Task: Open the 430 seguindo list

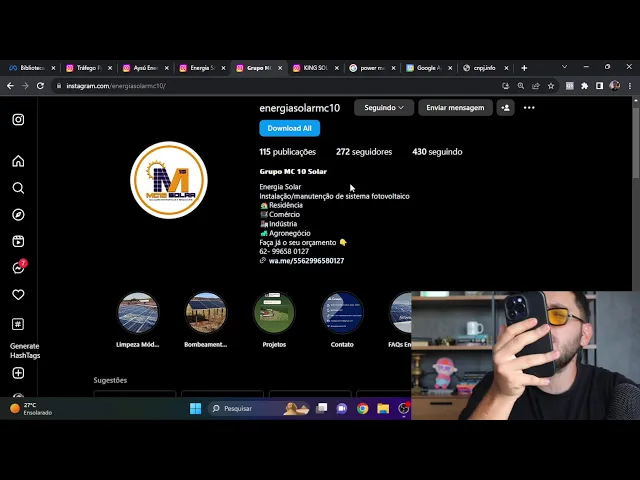Action: pyautogui.click(x=437, y=152)
